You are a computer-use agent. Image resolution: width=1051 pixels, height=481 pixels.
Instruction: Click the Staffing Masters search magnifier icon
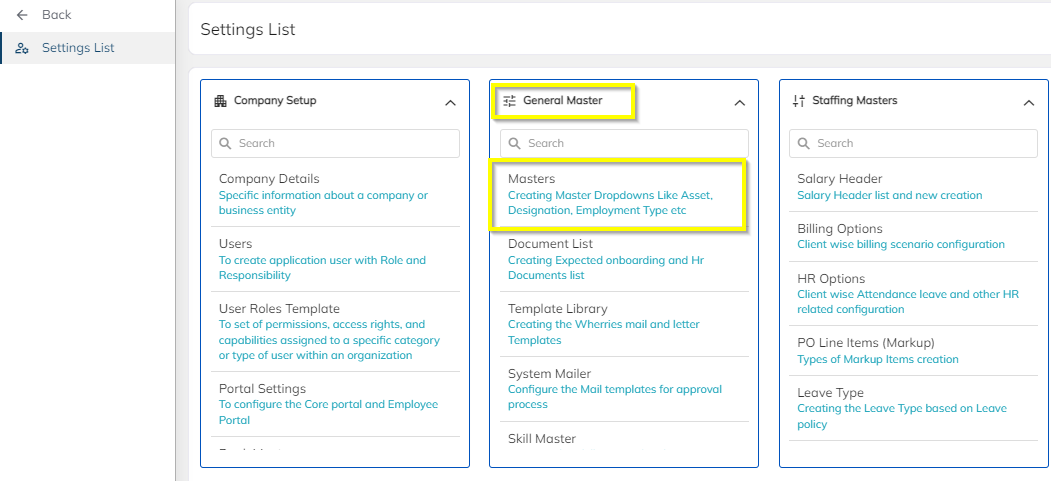pos(804,143)
